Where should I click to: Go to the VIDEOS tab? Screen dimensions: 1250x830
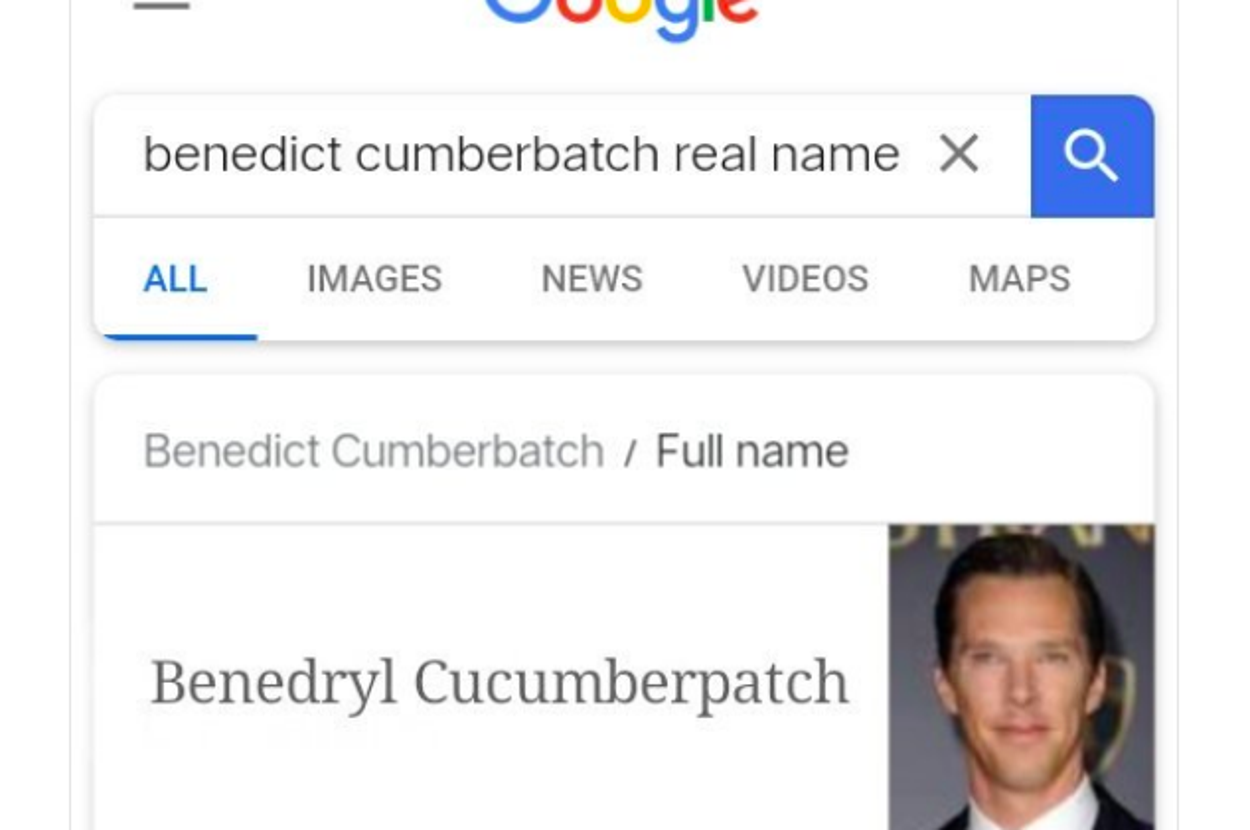805,279
